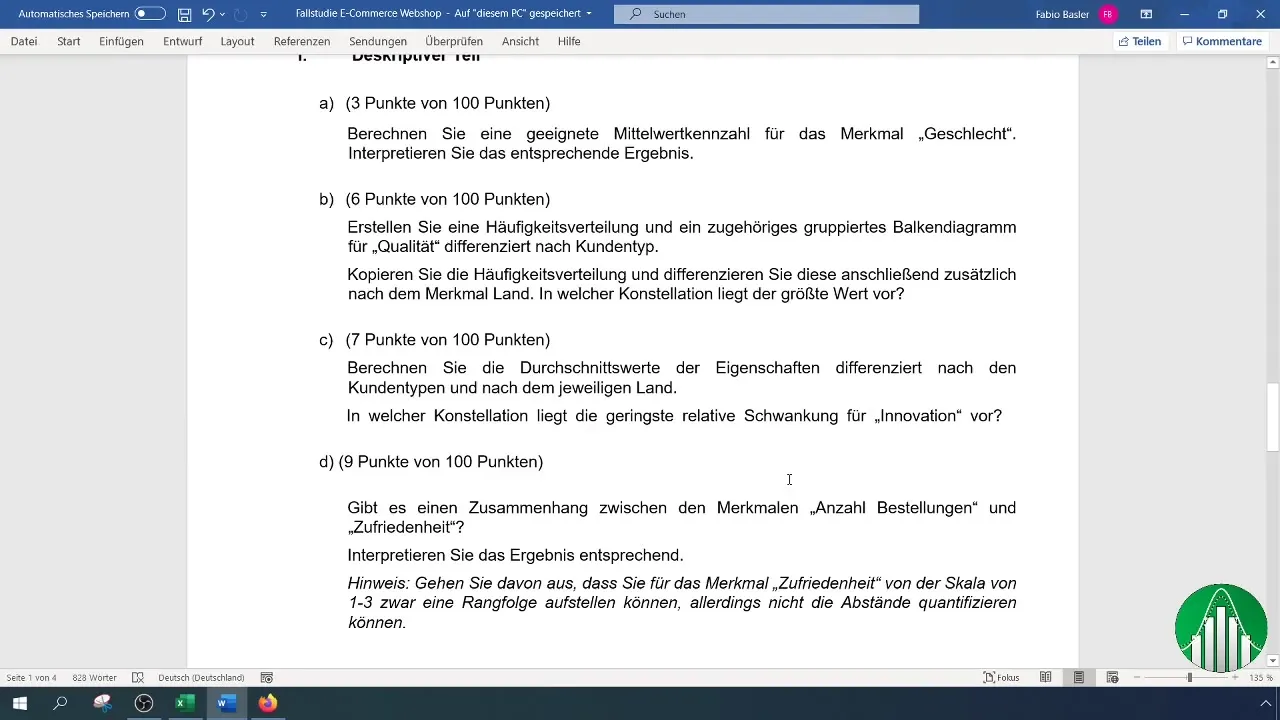Click the macro recording status icon
Image resolution: width=1280 pixels, height=720 pixels.
click(267, 678)
